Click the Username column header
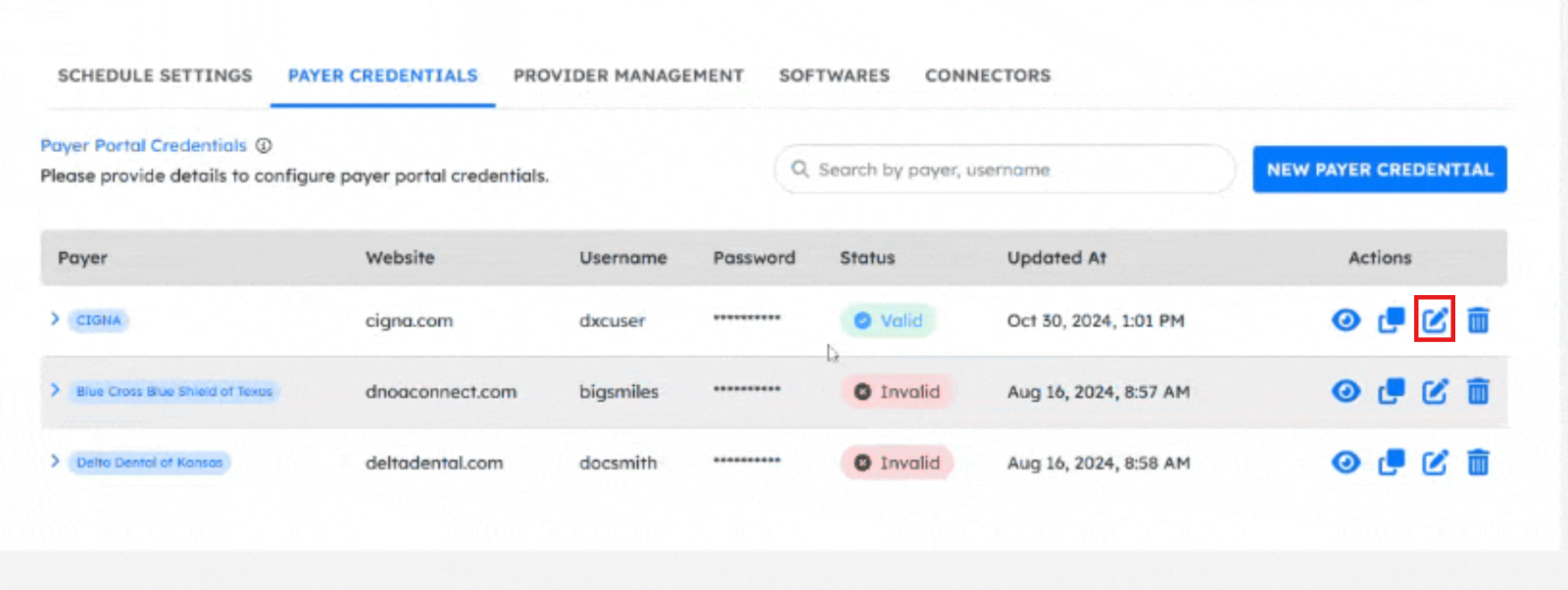Image resolution: width=1568 pixels, height=590 pixels. (622, 258)
